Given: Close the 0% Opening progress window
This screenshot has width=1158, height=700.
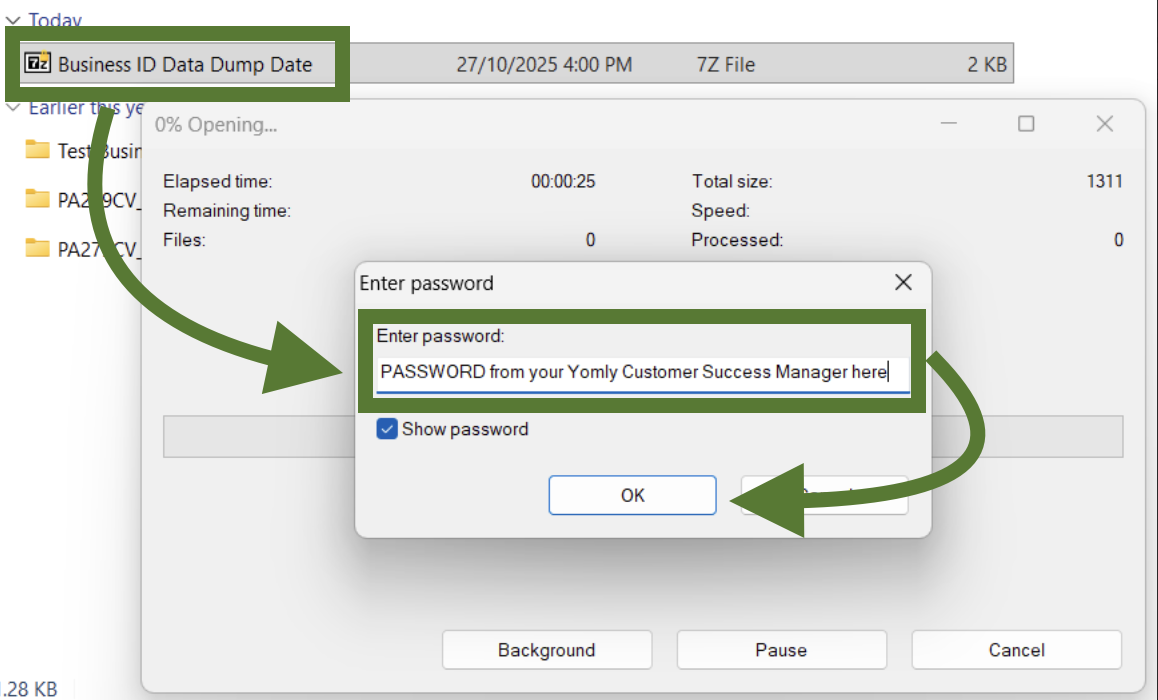Looking at the screenshot, I should [x=1104, y=124].
